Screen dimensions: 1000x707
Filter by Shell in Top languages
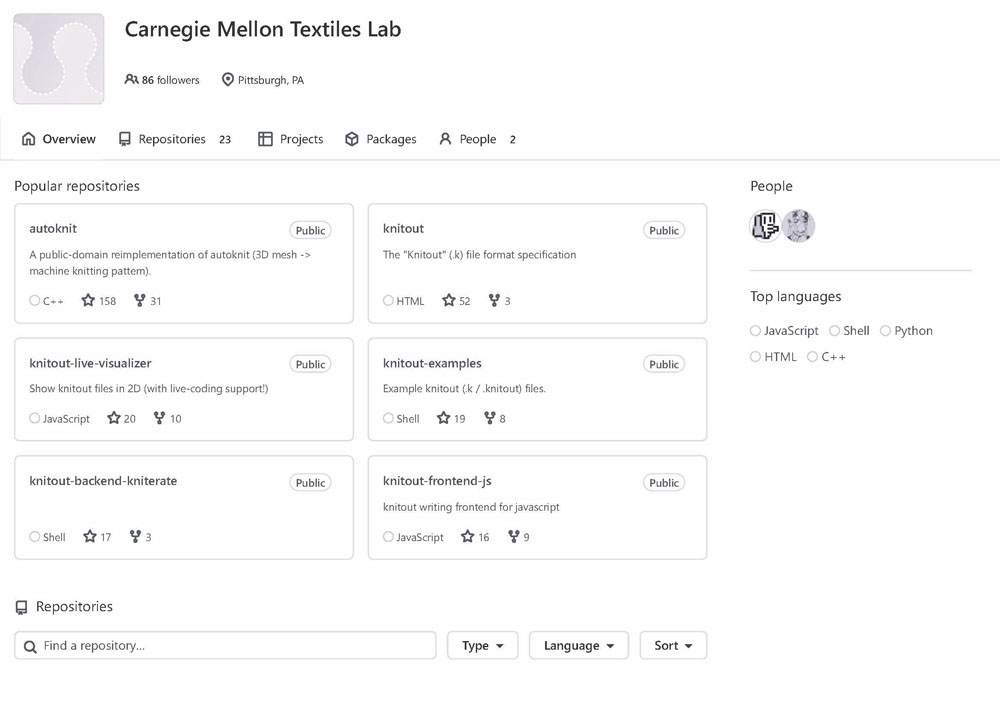click(x=849, y=330)
